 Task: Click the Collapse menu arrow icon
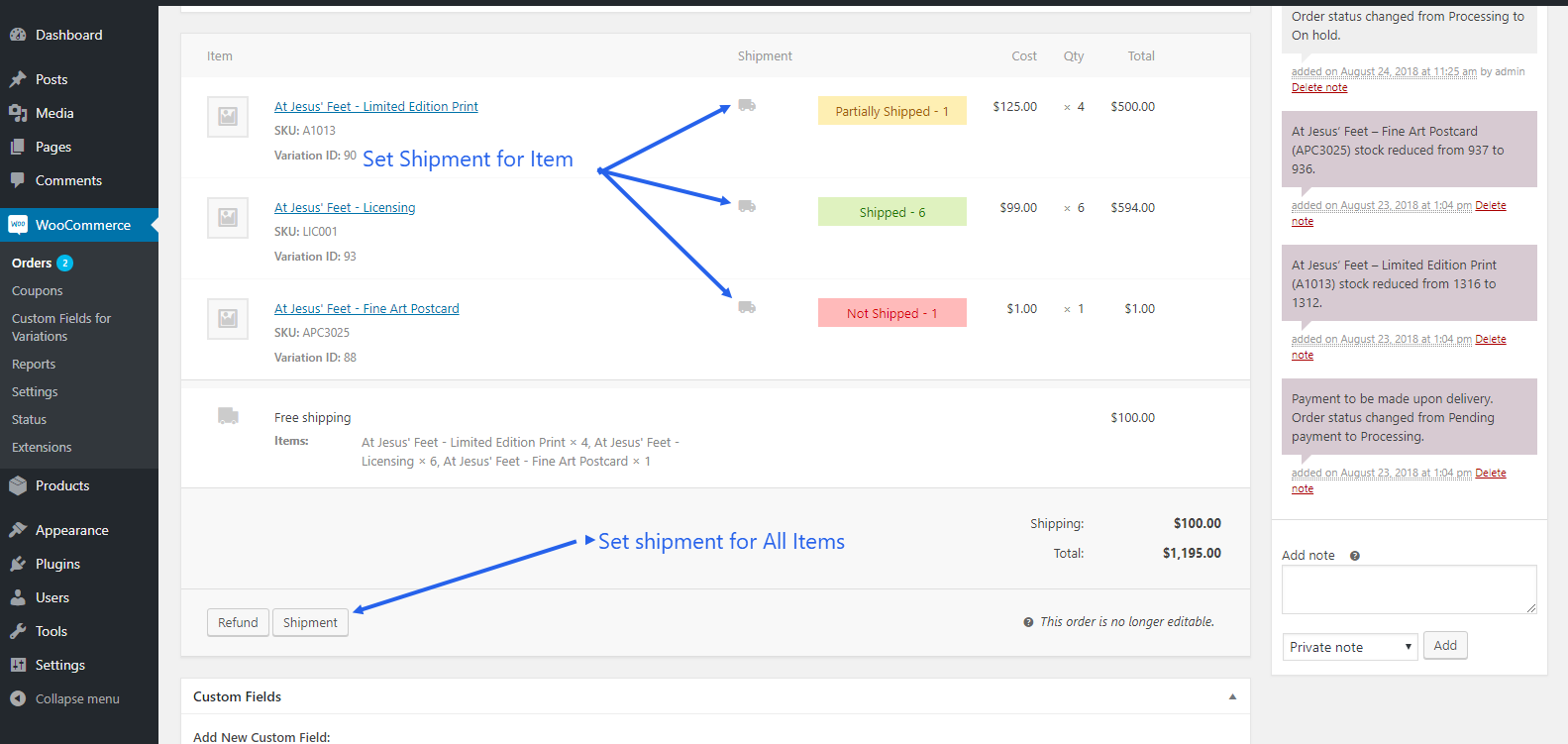click(18, 698)
